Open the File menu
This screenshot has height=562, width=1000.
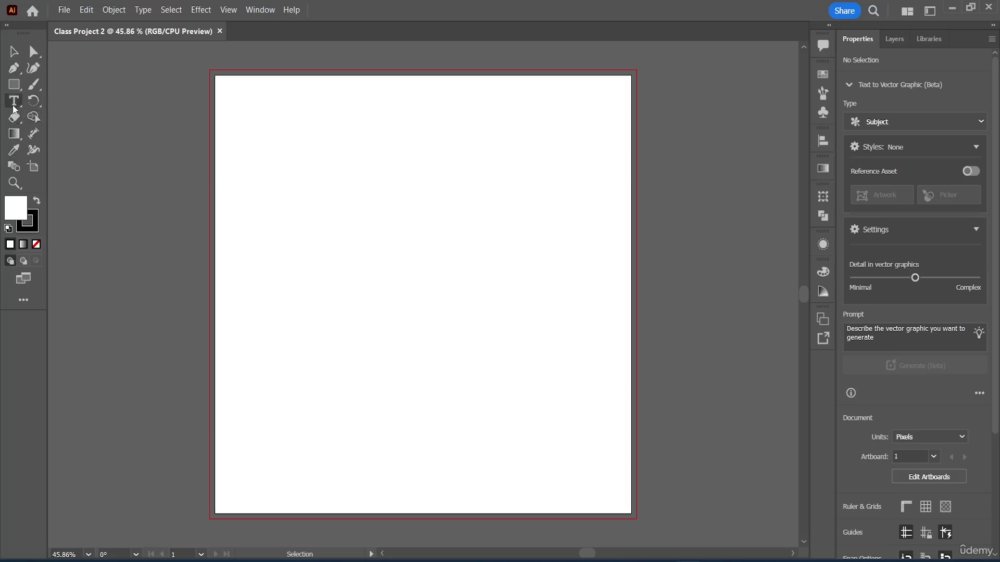(64, 10)
